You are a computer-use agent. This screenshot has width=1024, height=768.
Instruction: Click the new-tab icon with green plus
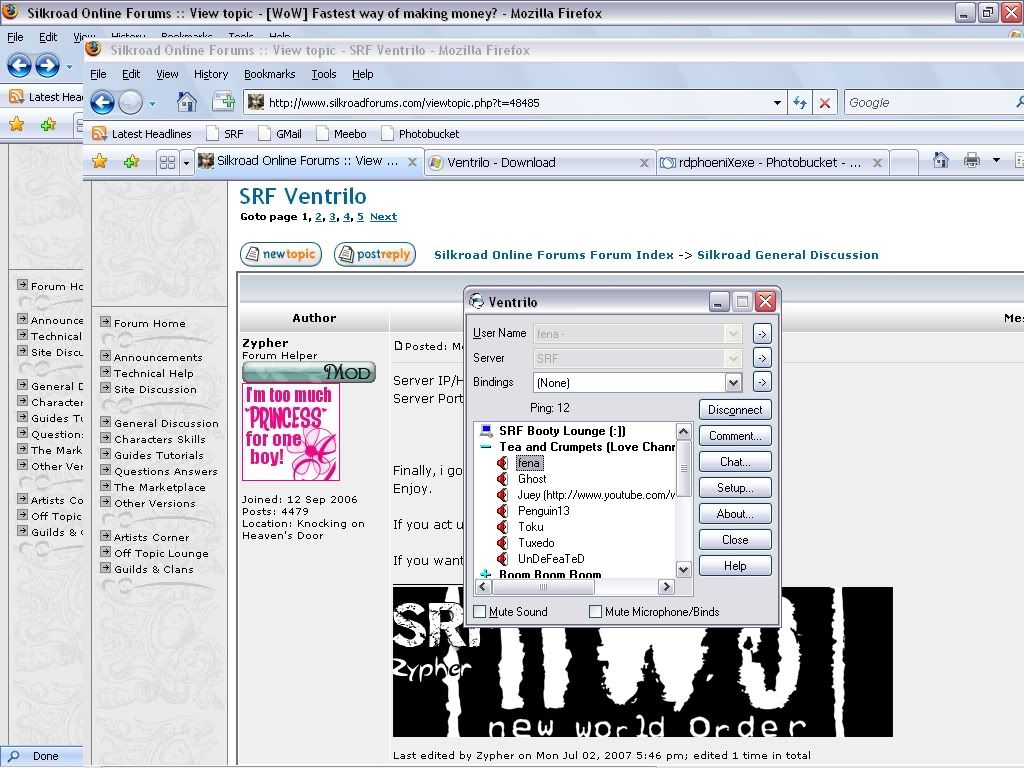(x=223, y=102)
